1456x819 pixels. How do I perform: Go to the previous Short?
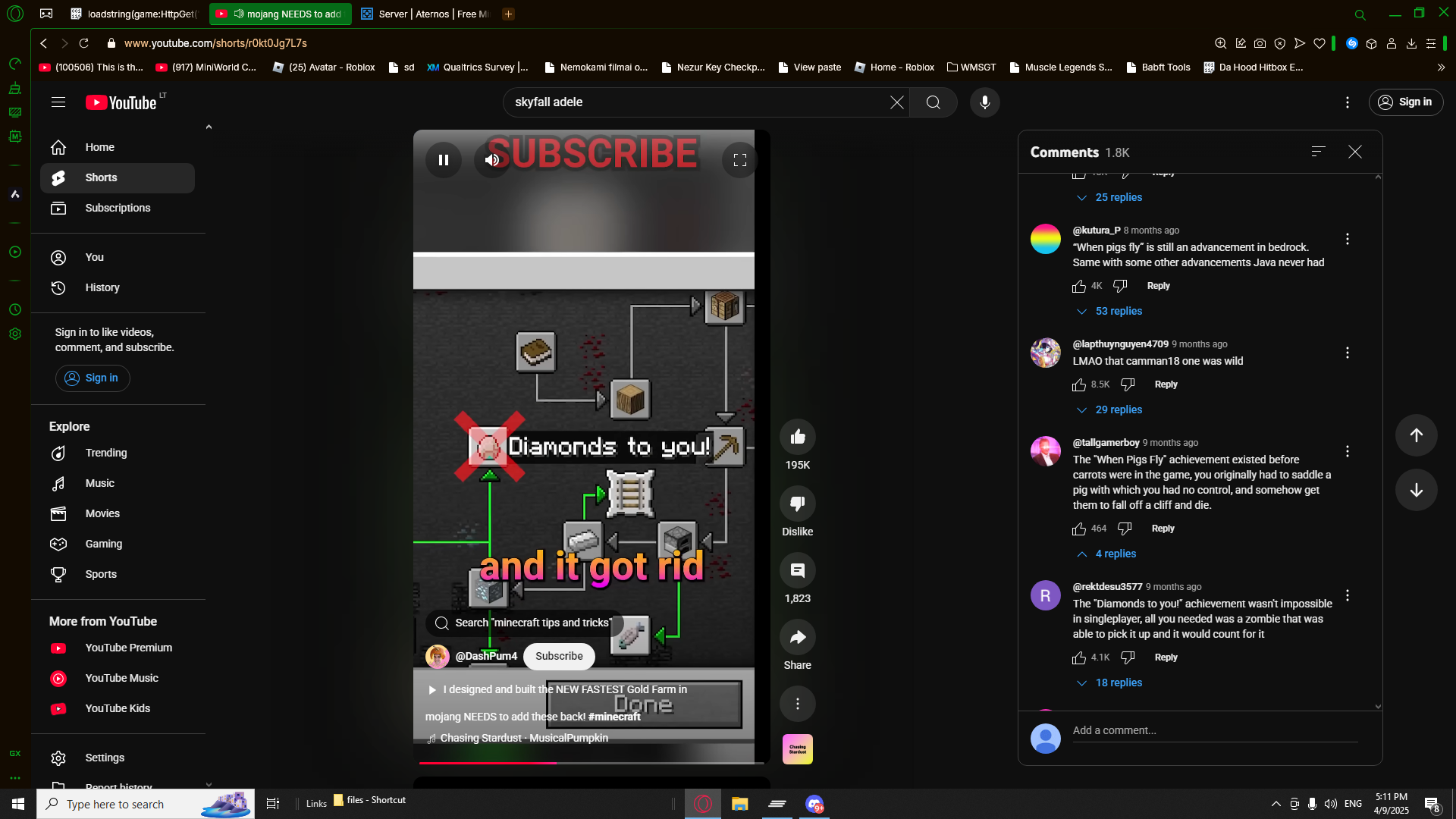[1417, 435]
